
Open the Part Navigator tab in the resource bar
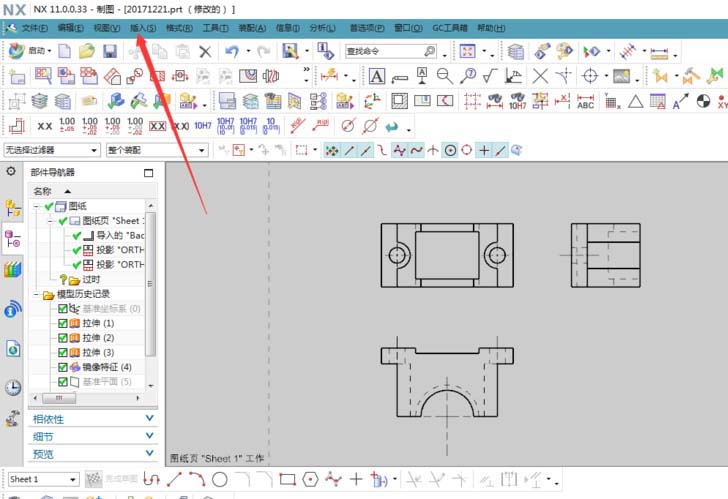pos(13,239)
